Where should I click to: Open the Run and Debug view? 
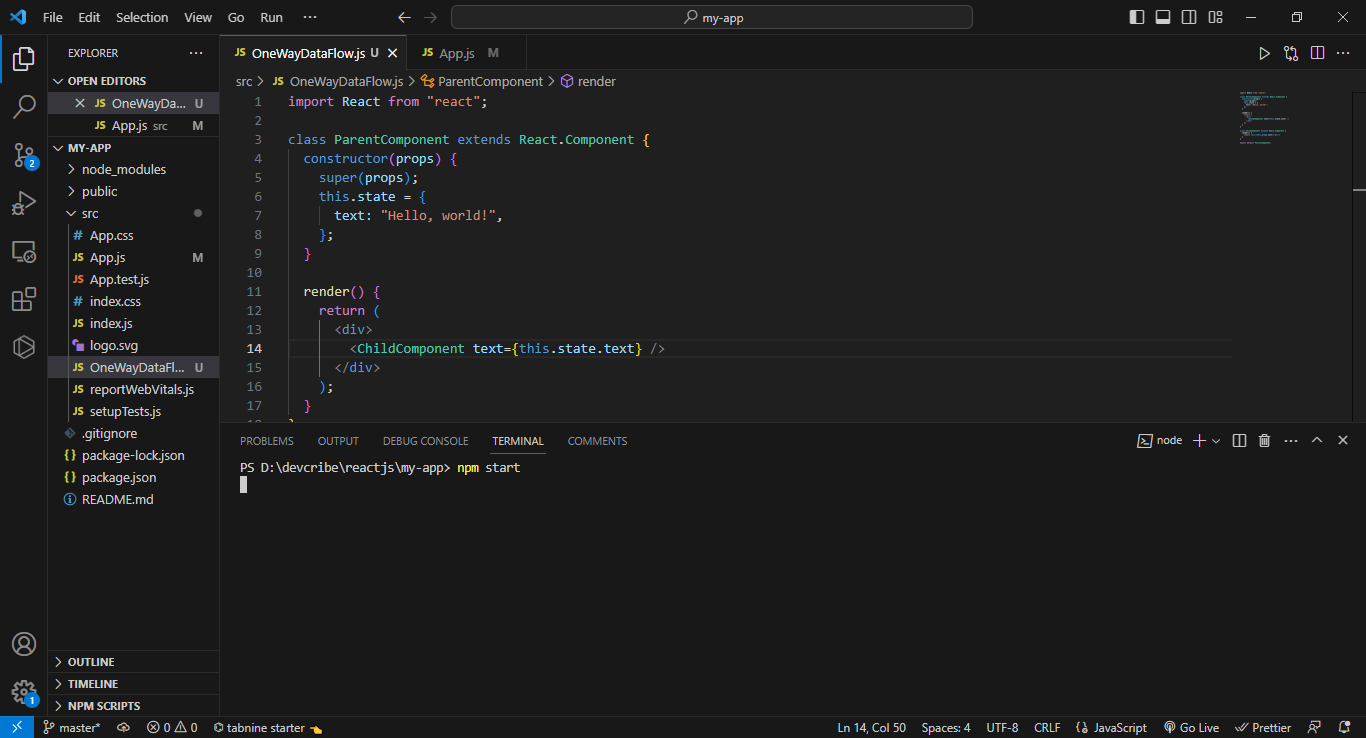click(24, 202)
